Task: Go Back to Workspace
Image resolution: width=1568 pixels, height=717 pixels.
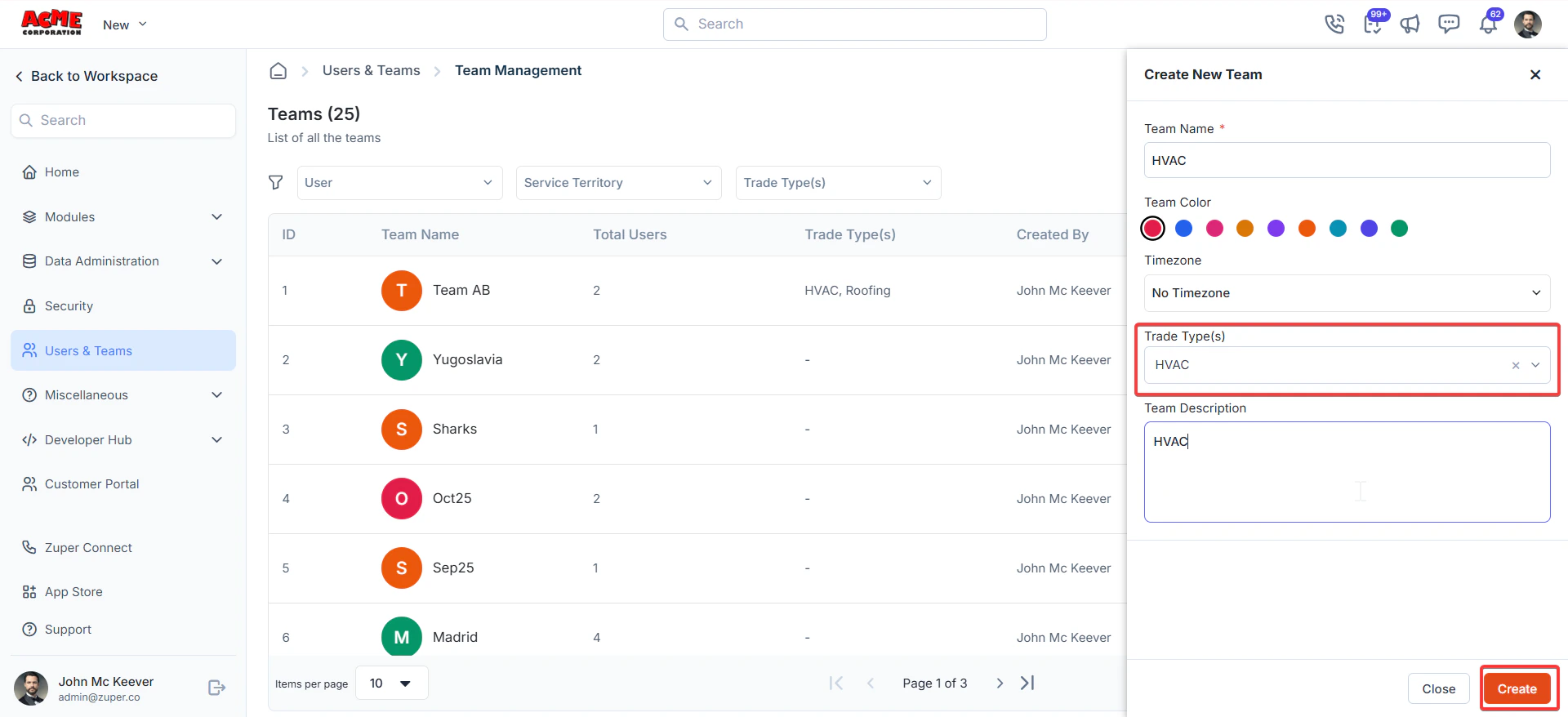Action: pos(86,76)
